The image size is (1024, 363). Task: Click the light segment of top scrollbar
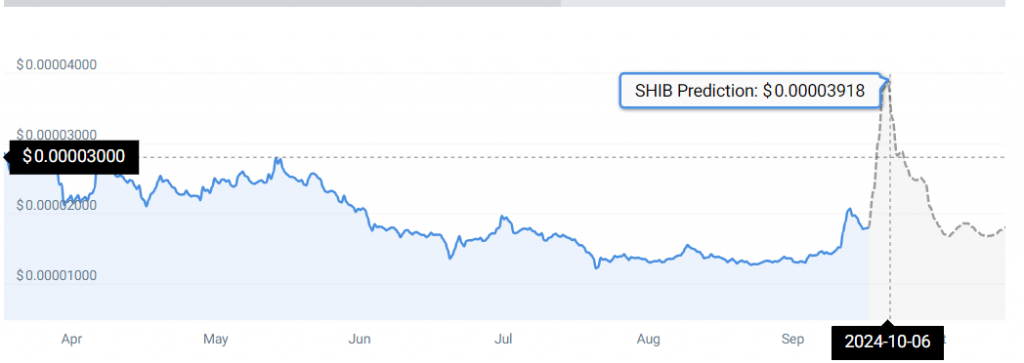tap(782, 3)
